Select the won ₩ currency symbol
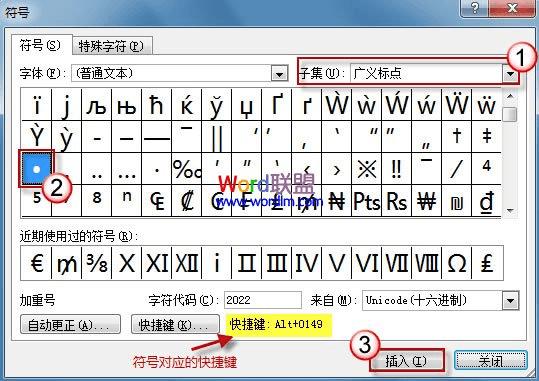539x381 pixels. click(426, 200)
